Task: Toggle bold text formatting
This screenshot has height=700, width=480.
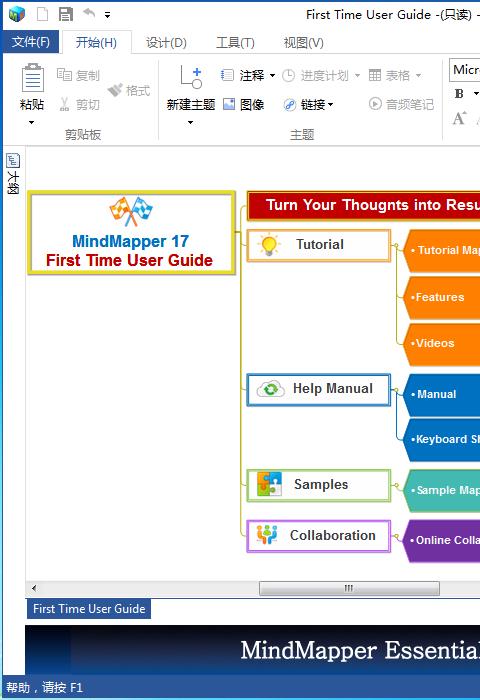Action: click(x=459, y=94)
